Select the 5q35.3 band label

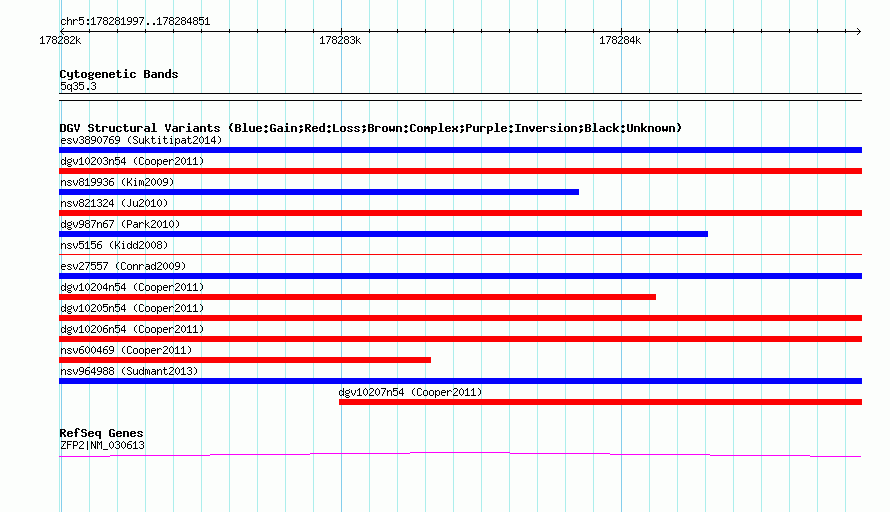coord(78,86)
